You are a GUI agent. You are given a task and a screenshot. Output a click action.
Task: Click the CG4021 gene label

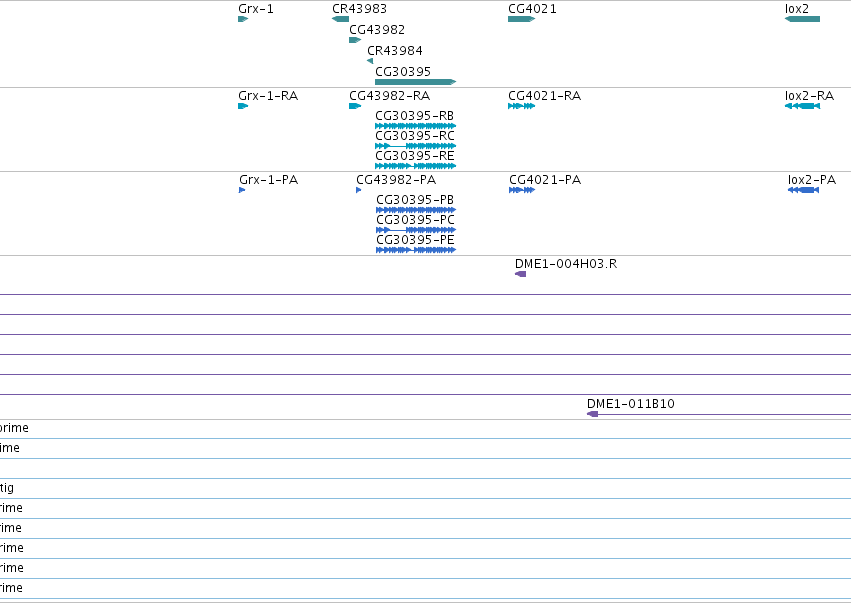[532, 9]
